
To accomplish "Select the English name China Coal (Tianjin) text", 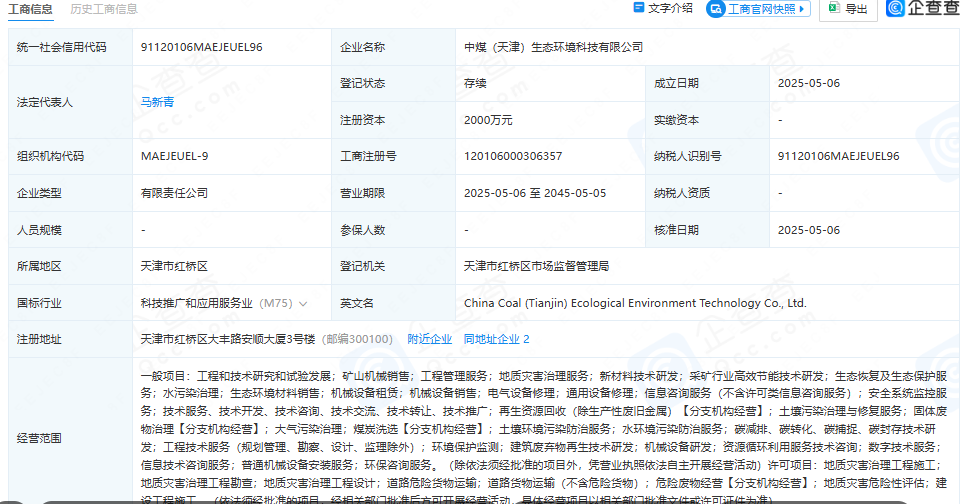I will pos(635,303).
